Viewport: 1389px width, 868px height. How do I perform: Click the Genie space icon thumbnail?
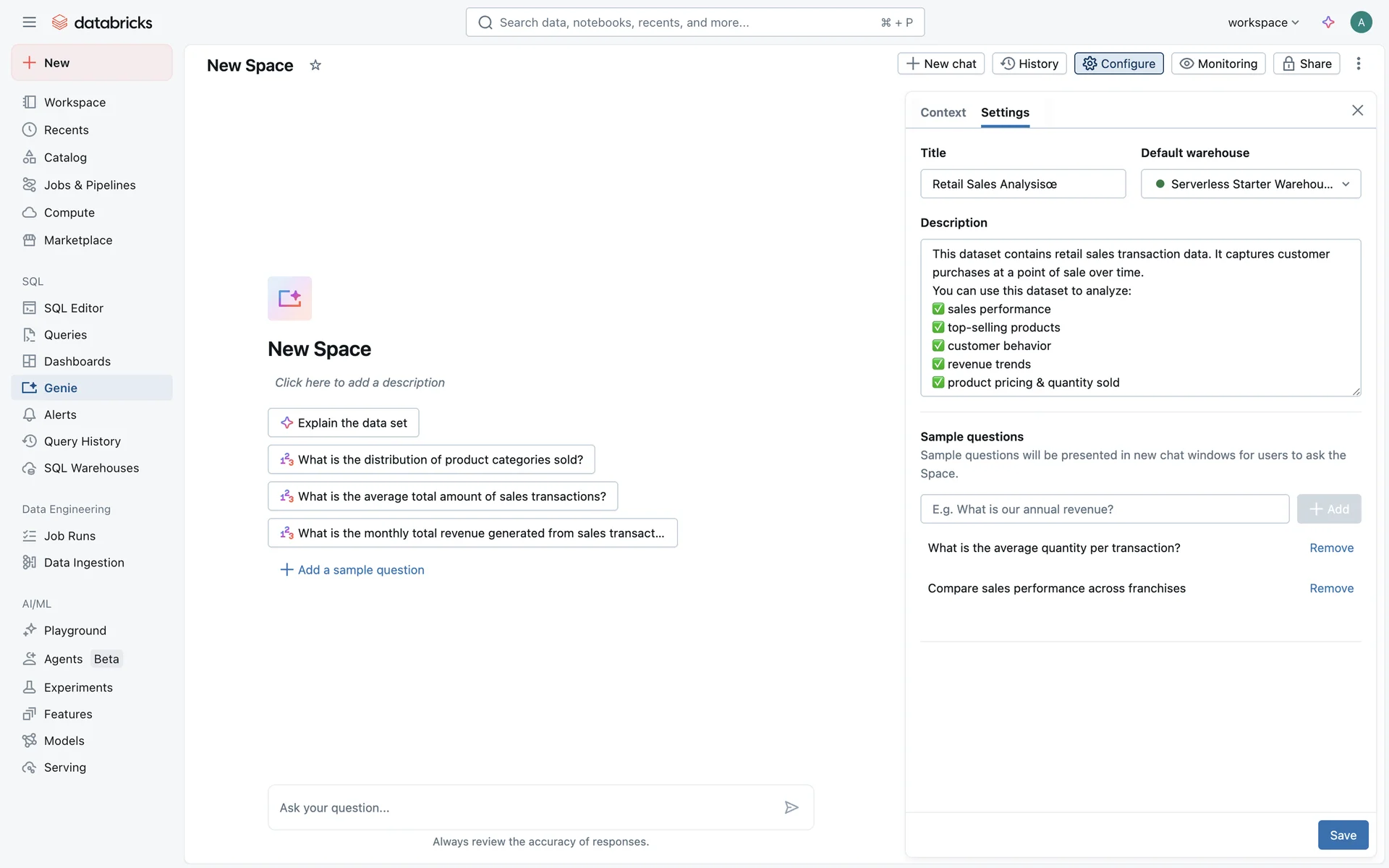(289, 298)
